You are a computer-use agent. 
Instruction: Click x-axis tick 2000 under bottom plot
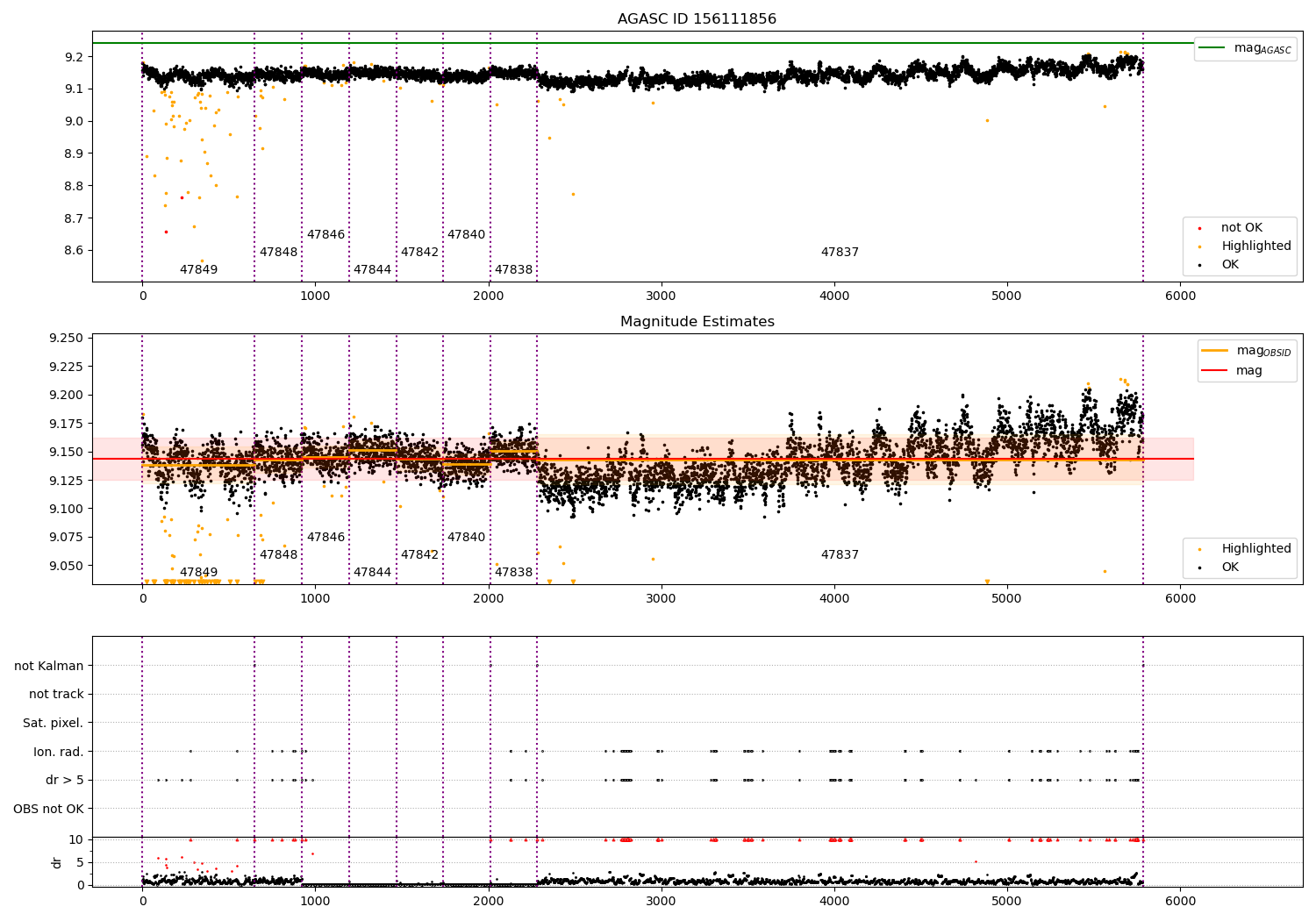tap(488, 901)
